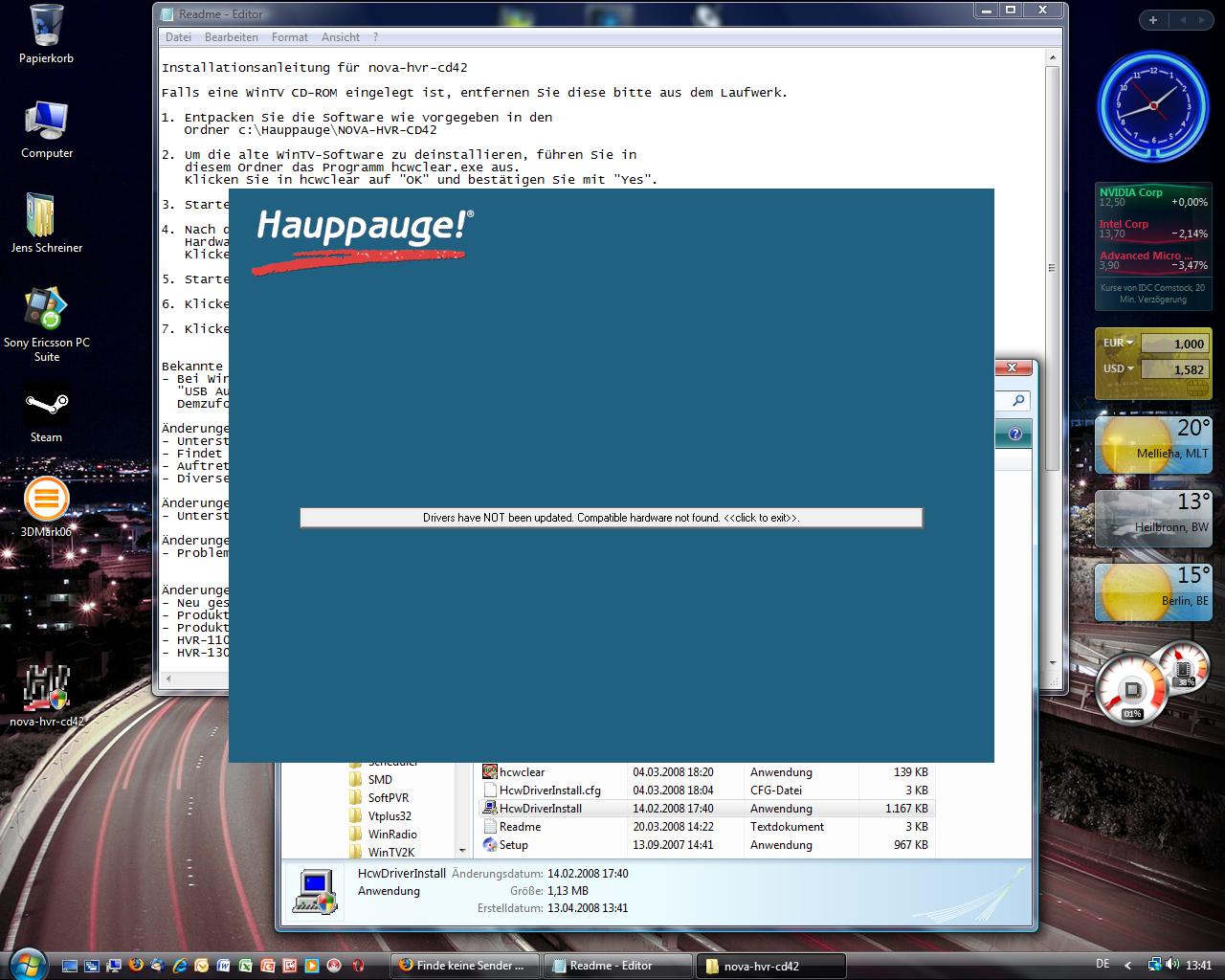
Task: Click Switch between windows quick launch icon
Action: 92,966
